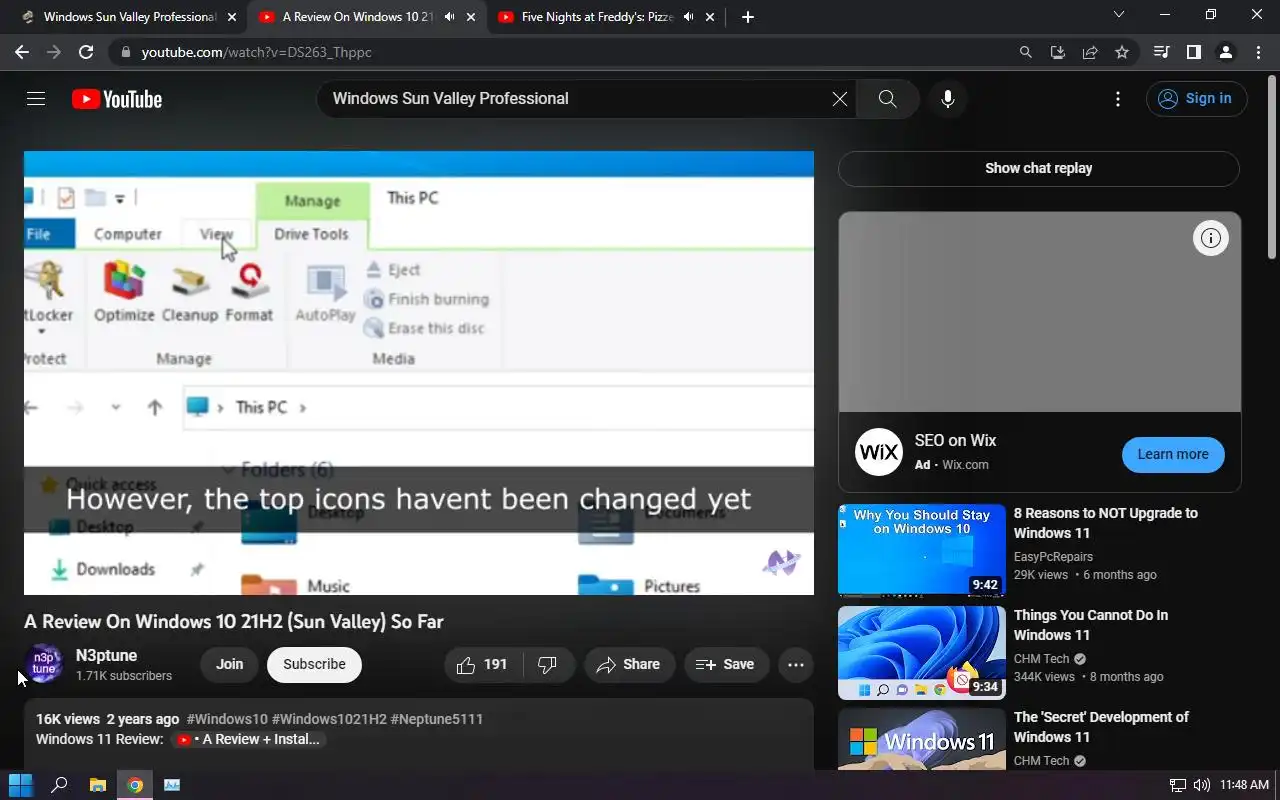Open the A Review + Instal... video link

[248, 740]
